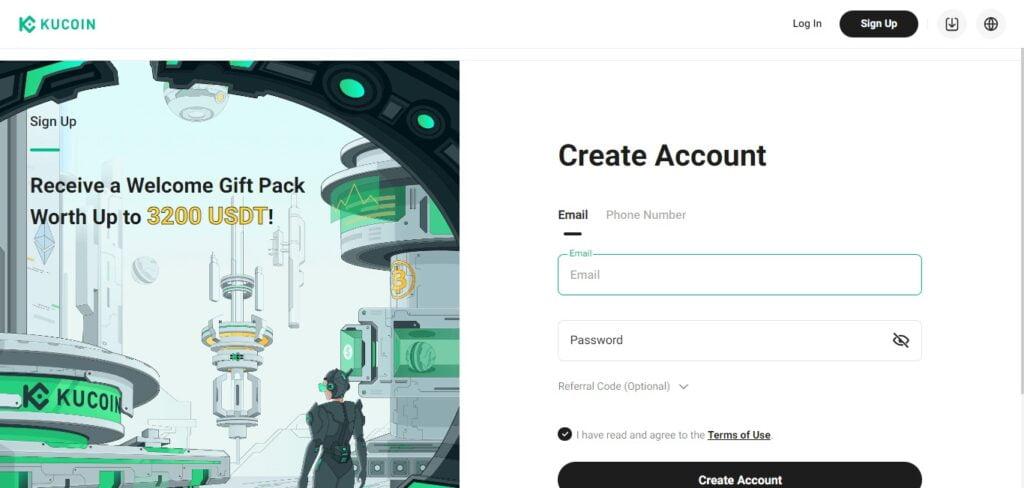Click the Create Account button
Viewport: 1024px width, 488px height.
739,475
